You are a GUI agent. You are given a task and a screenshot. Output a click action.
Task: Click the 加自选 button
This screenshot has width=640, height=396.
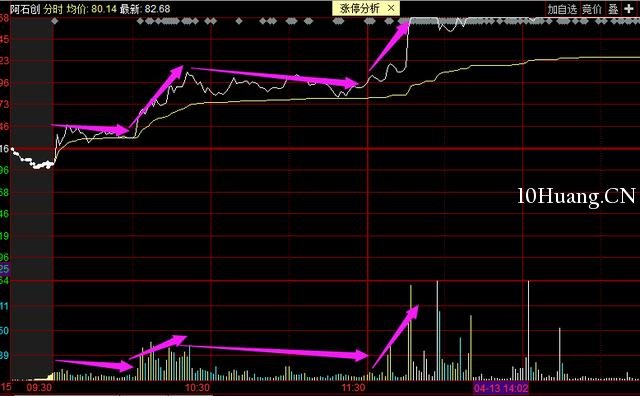pyautogui.click(x=562, y=9)
